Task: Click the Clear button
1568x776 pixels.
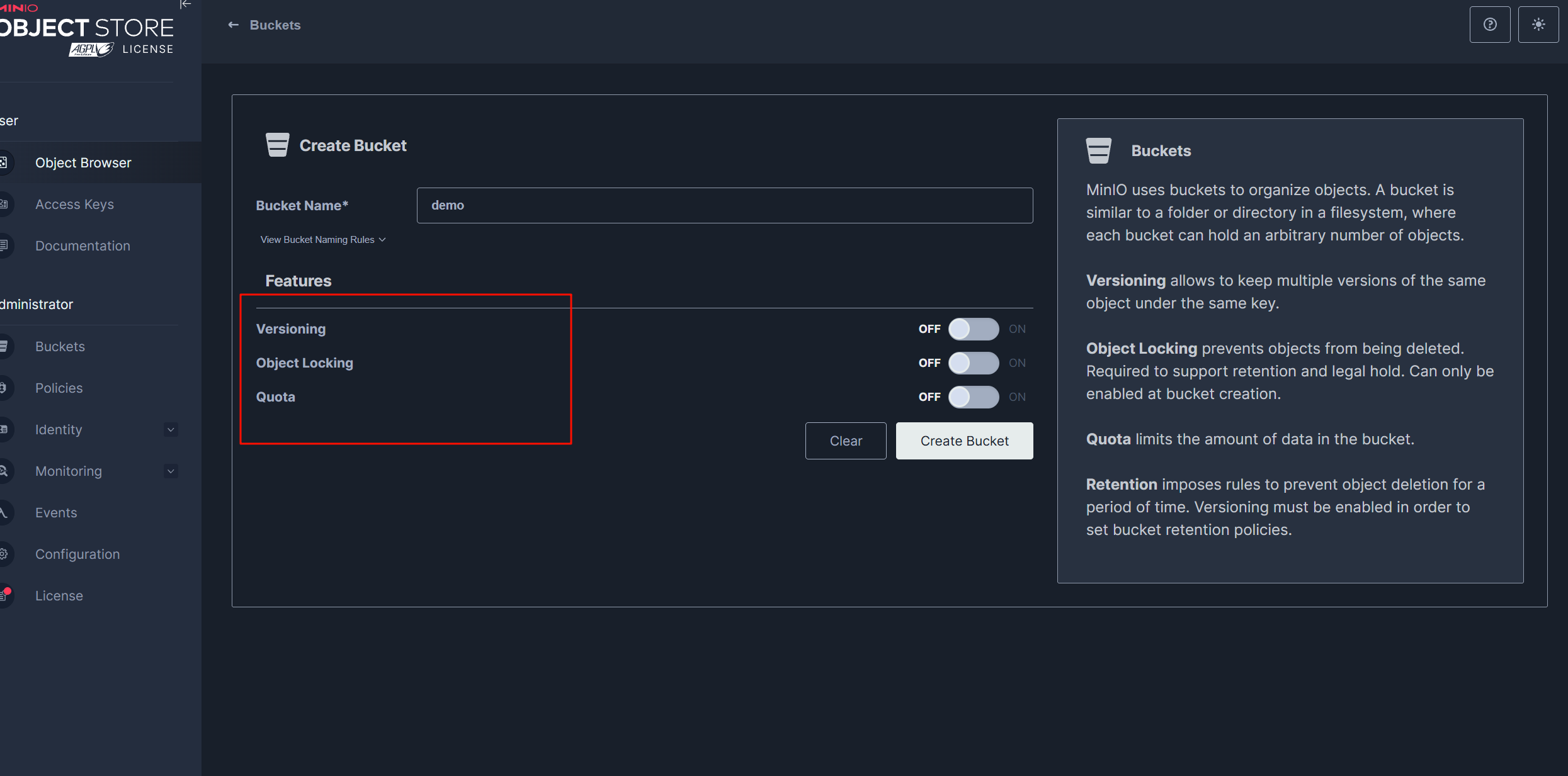Action: click(x=846, y=441)
